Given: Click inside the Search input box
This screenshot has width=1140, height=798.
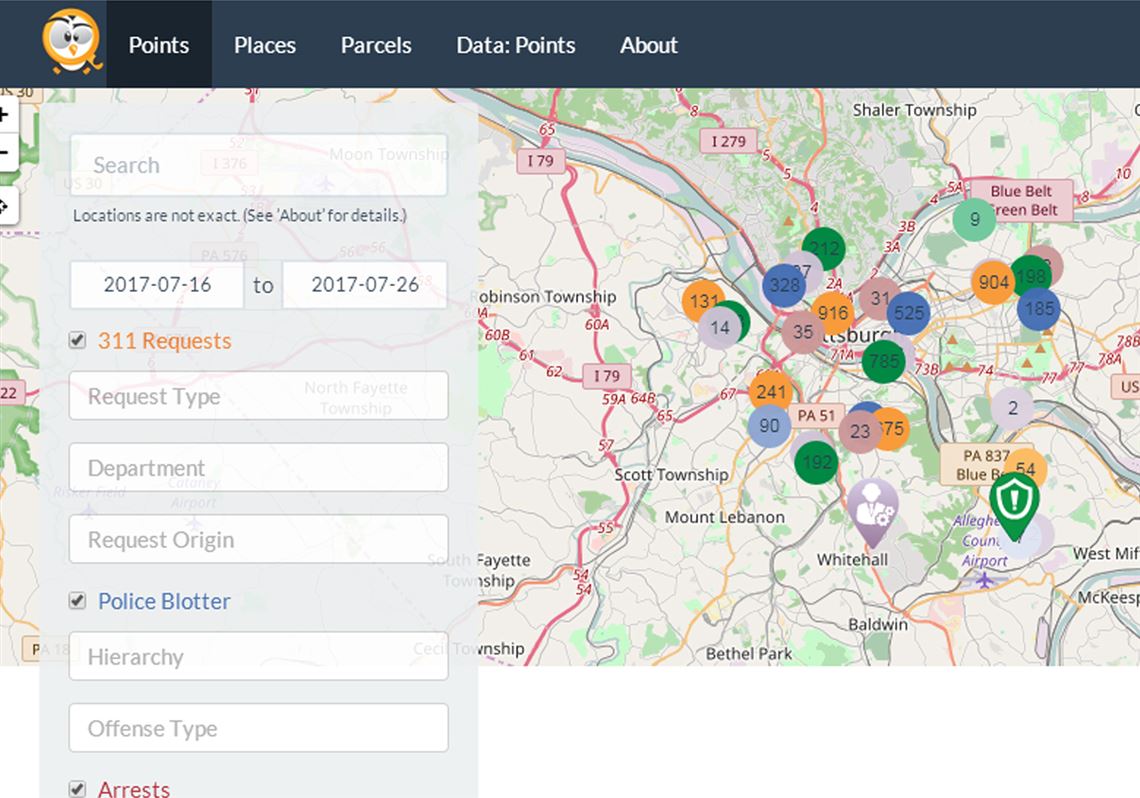Looking at the screenshot, I should coord(258,165).
